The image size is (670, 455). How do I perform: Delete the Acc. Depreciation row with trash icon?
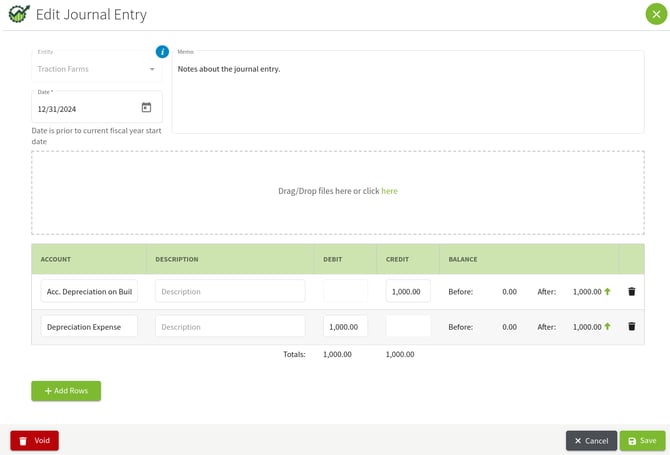(x=631, y=292)
